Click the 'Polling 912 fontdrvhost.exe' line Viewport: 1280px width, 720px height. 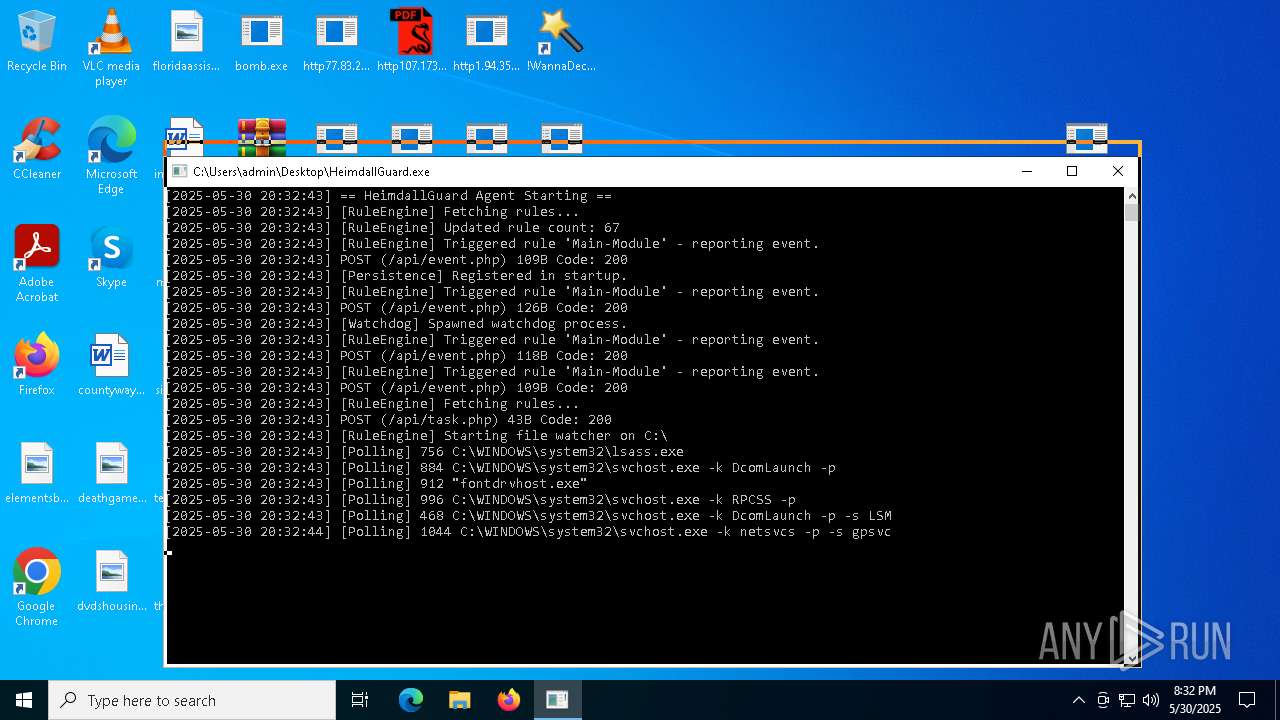point(377,484)
